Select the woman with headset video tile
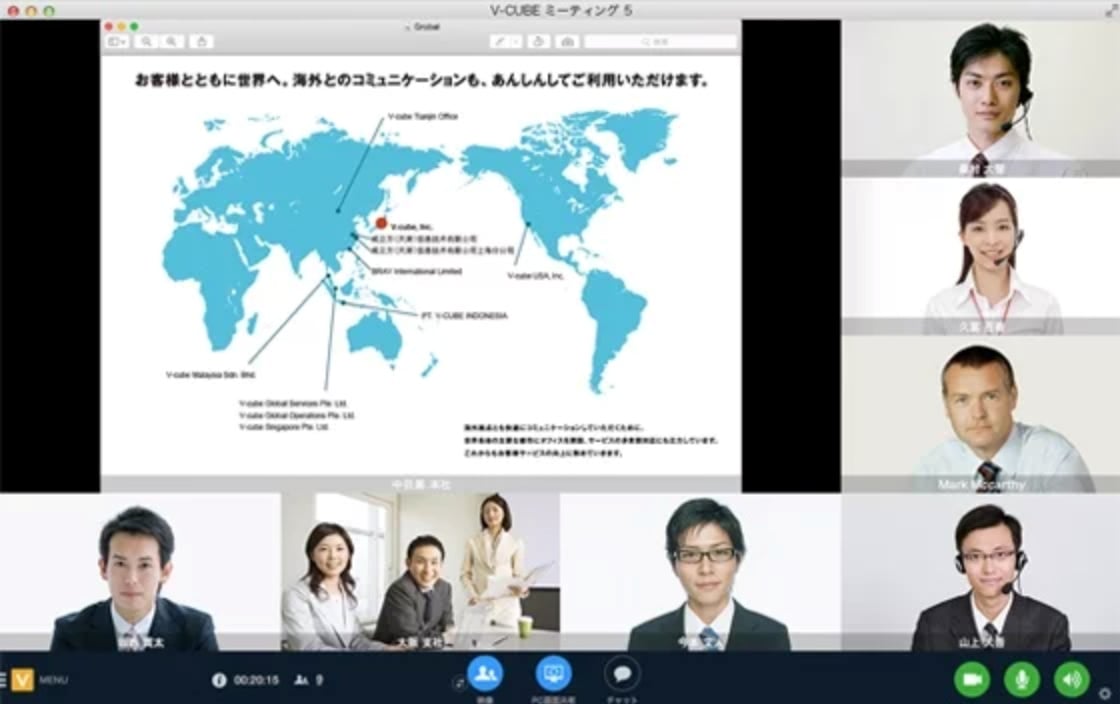The image size is (1120, 704). click(x=981, y=256)
